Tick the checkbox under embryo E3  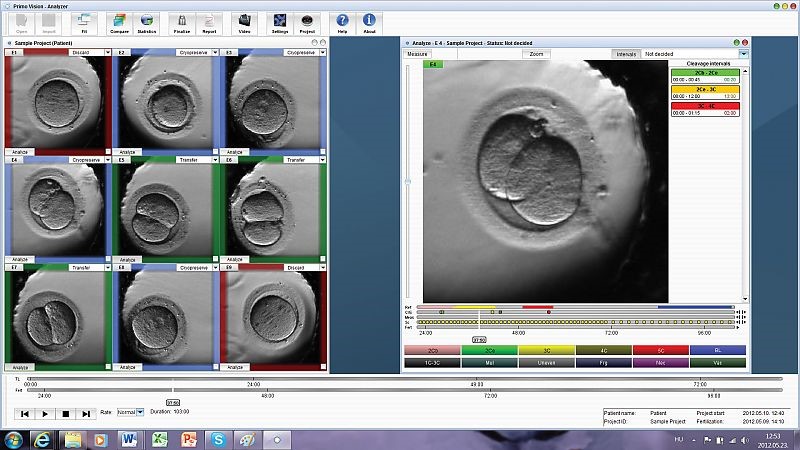(322, 152)
